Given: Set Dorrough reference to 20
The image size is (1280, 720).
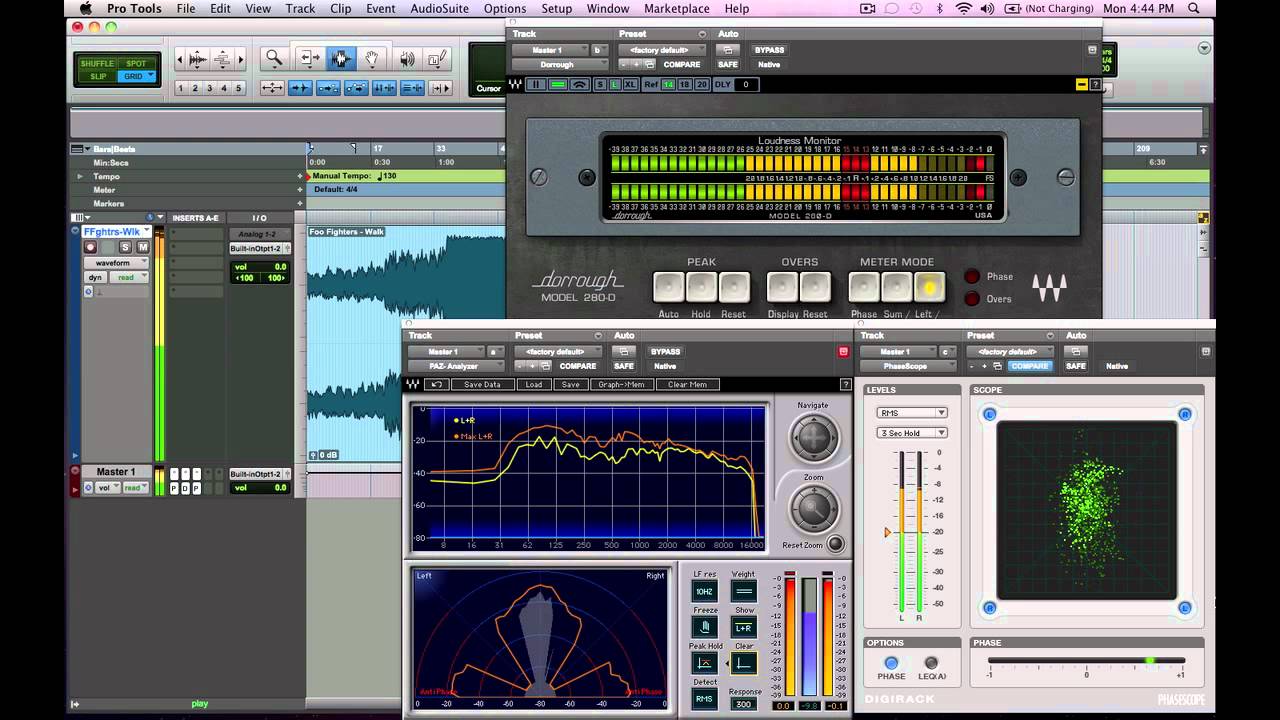Looking at the screenshot, I should click(701, 85).
